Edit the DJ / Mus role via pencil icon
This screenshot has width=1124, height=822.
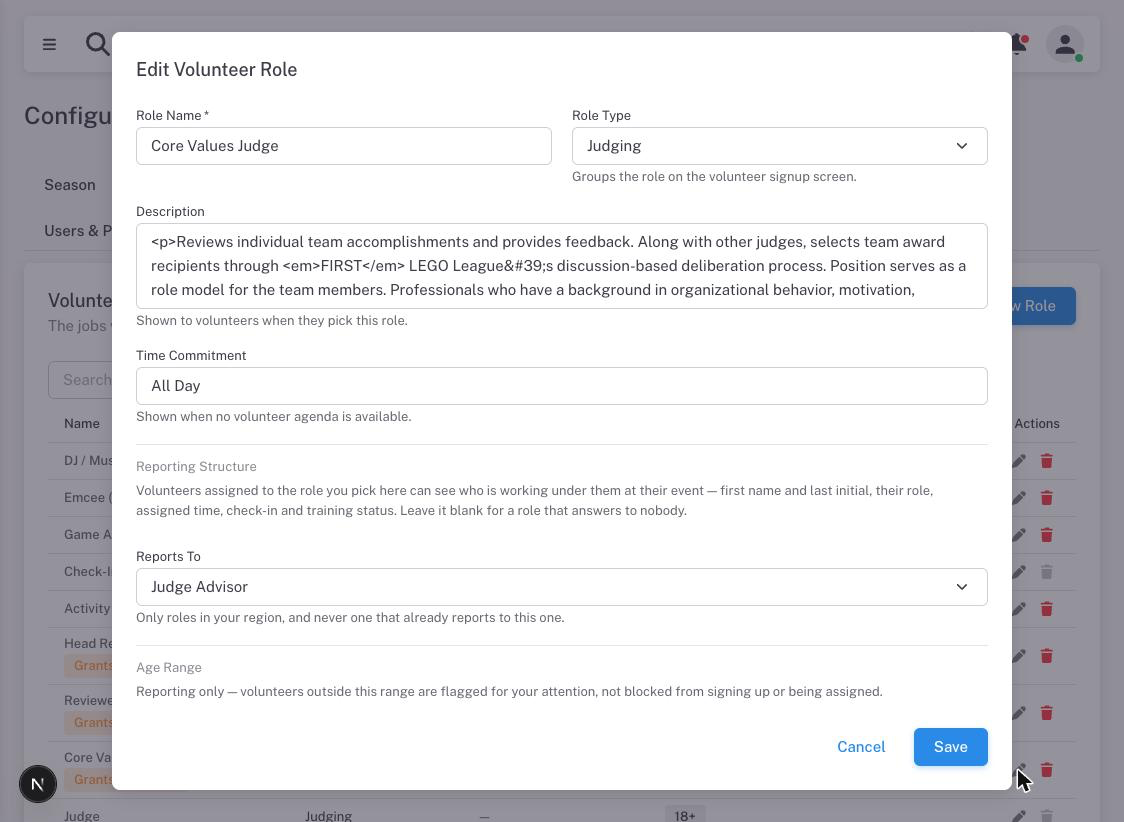(x=1019, y=461)
